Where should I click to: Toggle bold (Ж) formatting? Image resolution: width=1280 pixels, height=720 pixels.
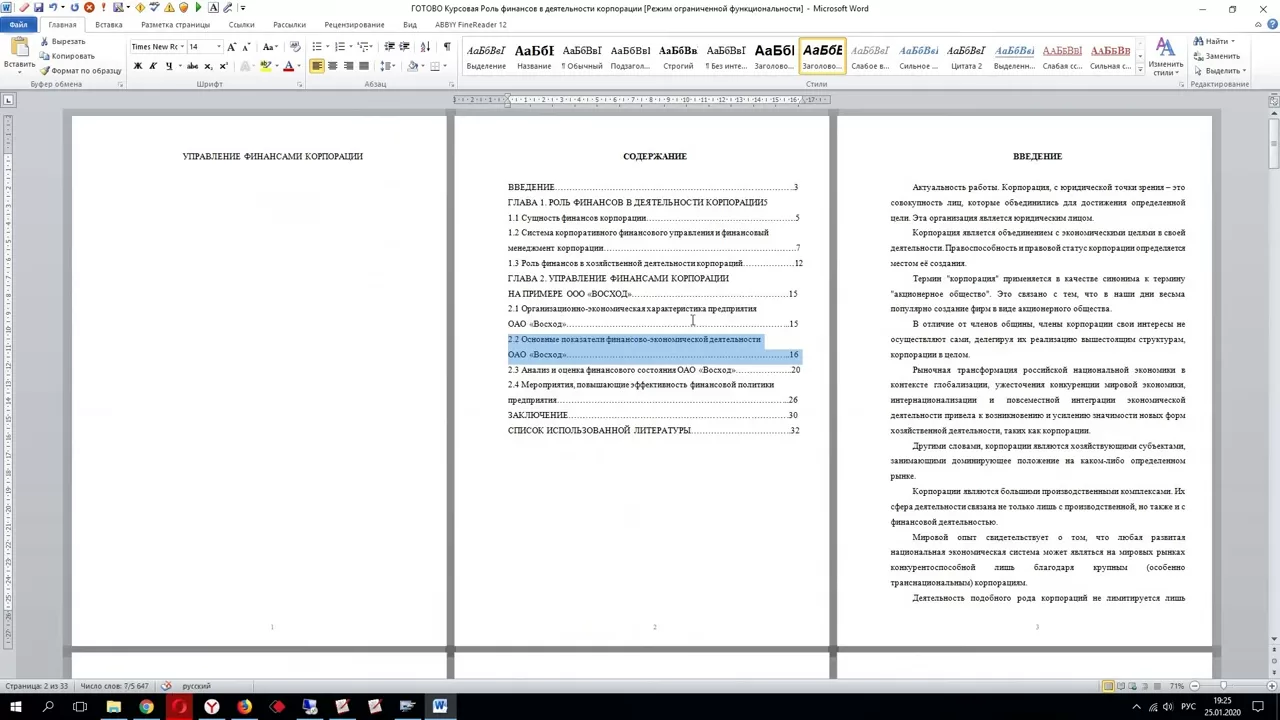(x=137, y=66)
